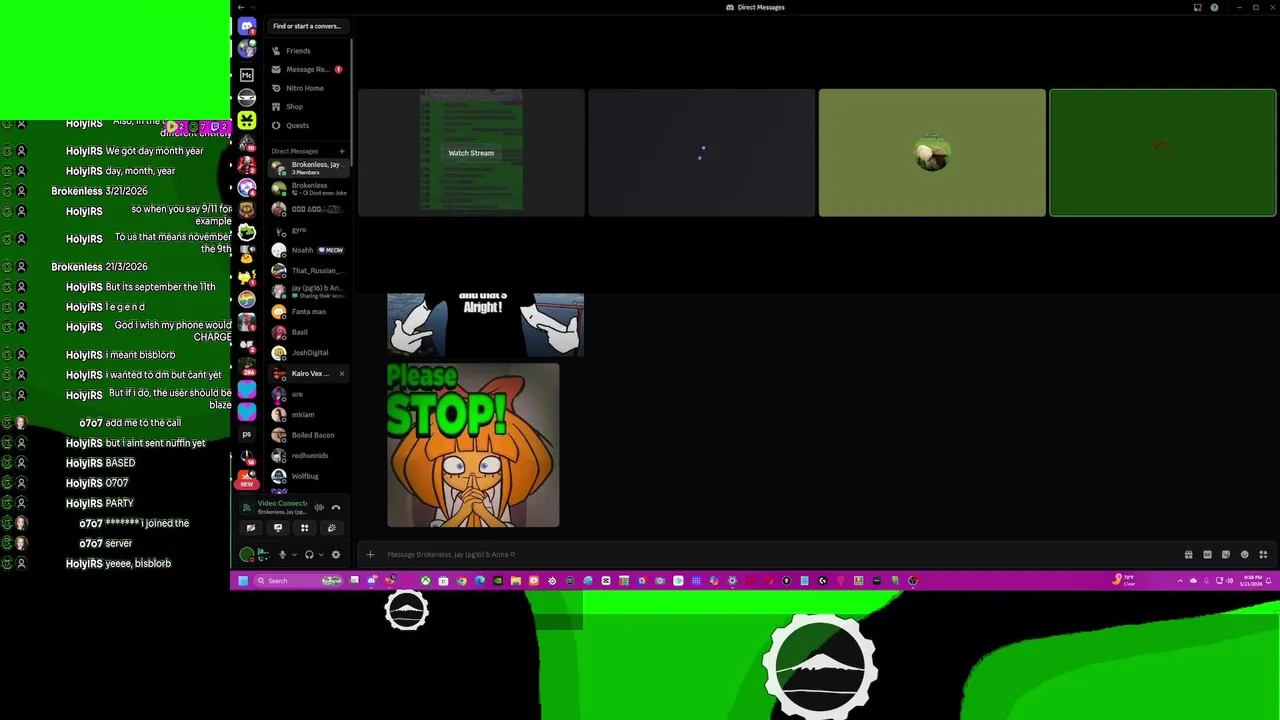Click the screen share icon
Screen dimensions: 1280x720
(278, 528)
